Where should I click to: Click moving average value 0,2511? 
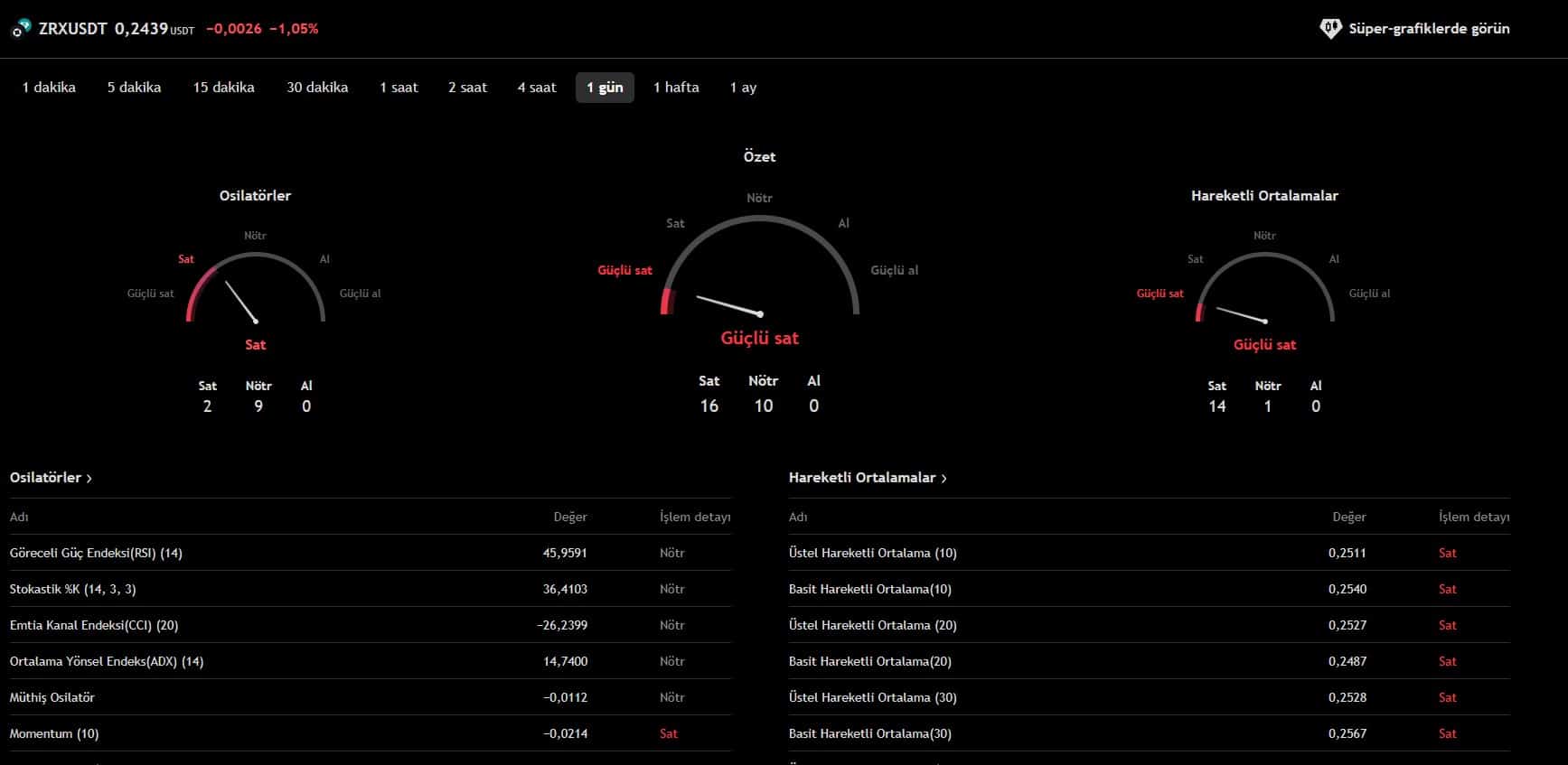[1347, 553]
